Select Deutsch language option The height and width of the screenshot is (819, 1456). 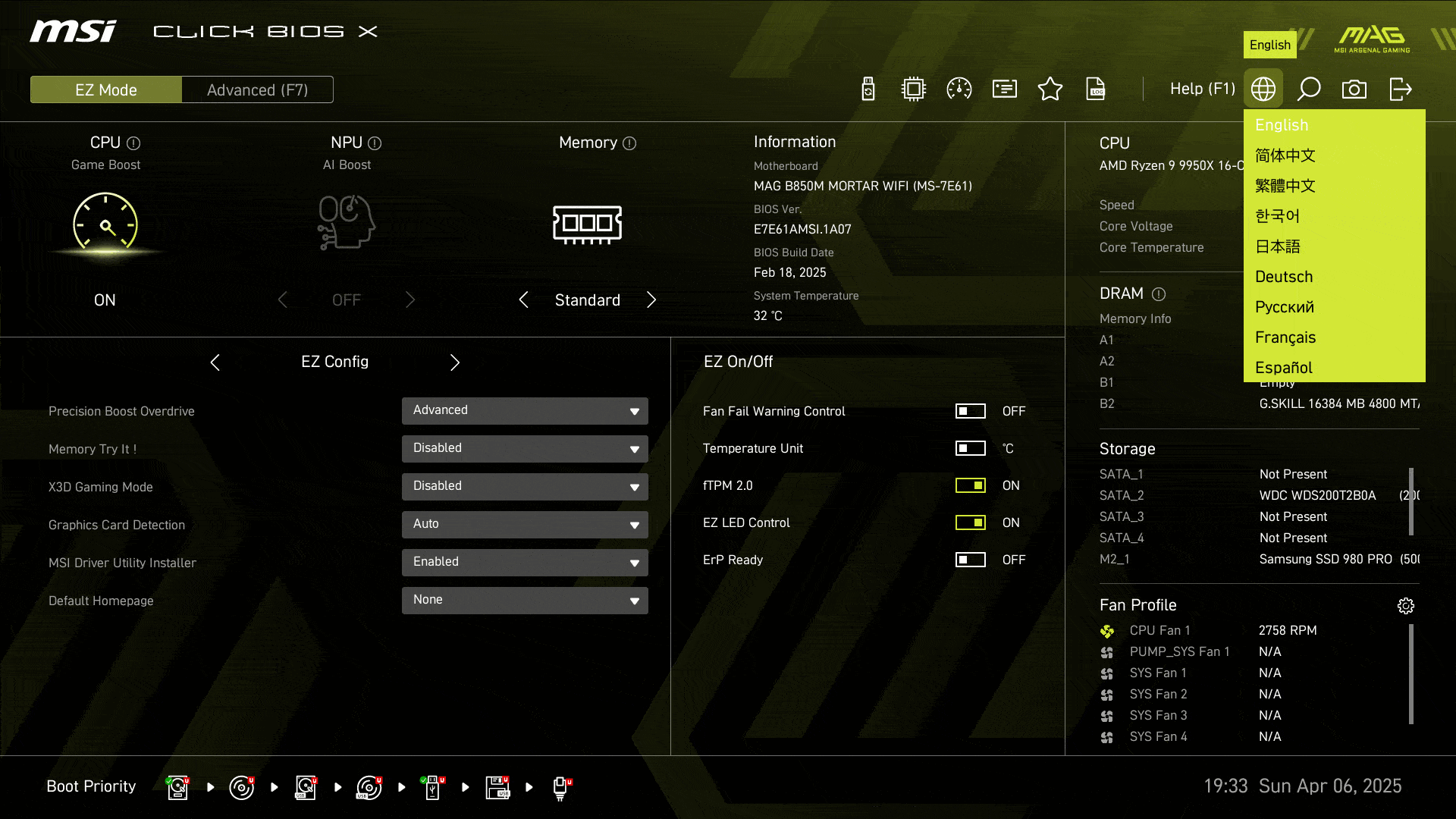pos(1335,277)
